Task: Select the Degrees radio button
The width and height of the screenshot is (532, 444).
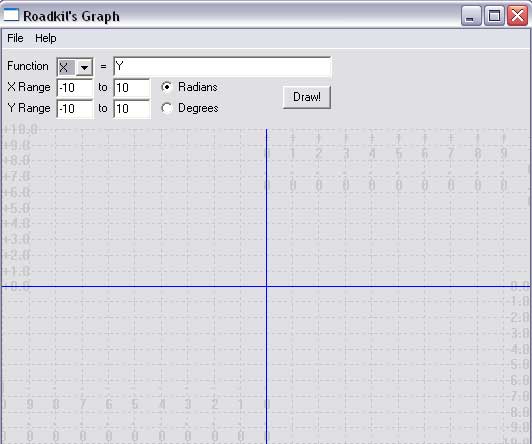Action: pyautogui.click(x=167, y=108)
